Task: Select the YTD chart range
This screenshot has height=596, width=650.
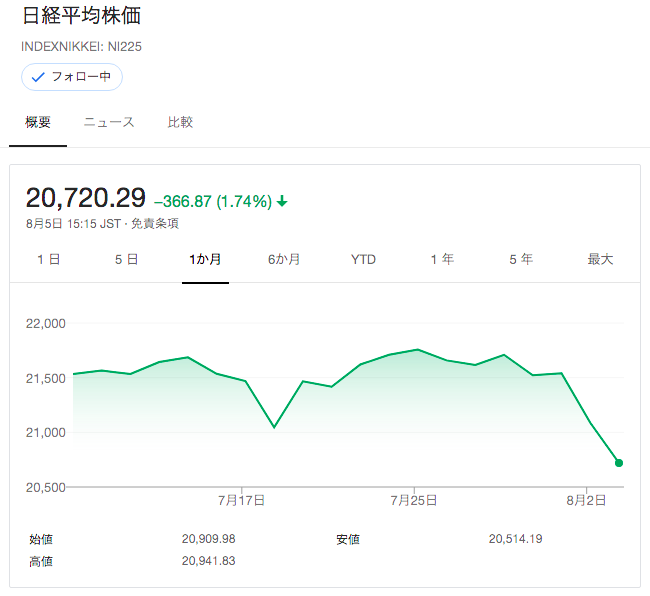Action: click(x=363, y=259)
